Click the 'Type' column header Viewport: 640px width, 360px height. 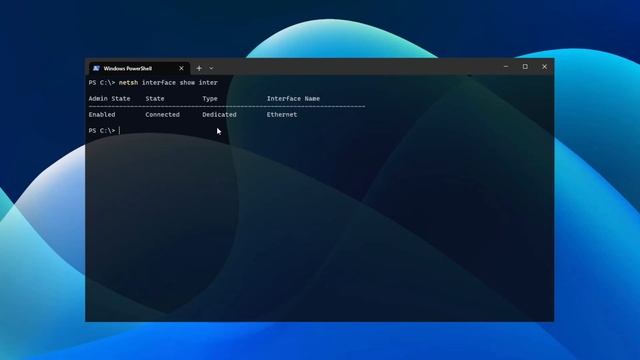click(x=210, y=98)
